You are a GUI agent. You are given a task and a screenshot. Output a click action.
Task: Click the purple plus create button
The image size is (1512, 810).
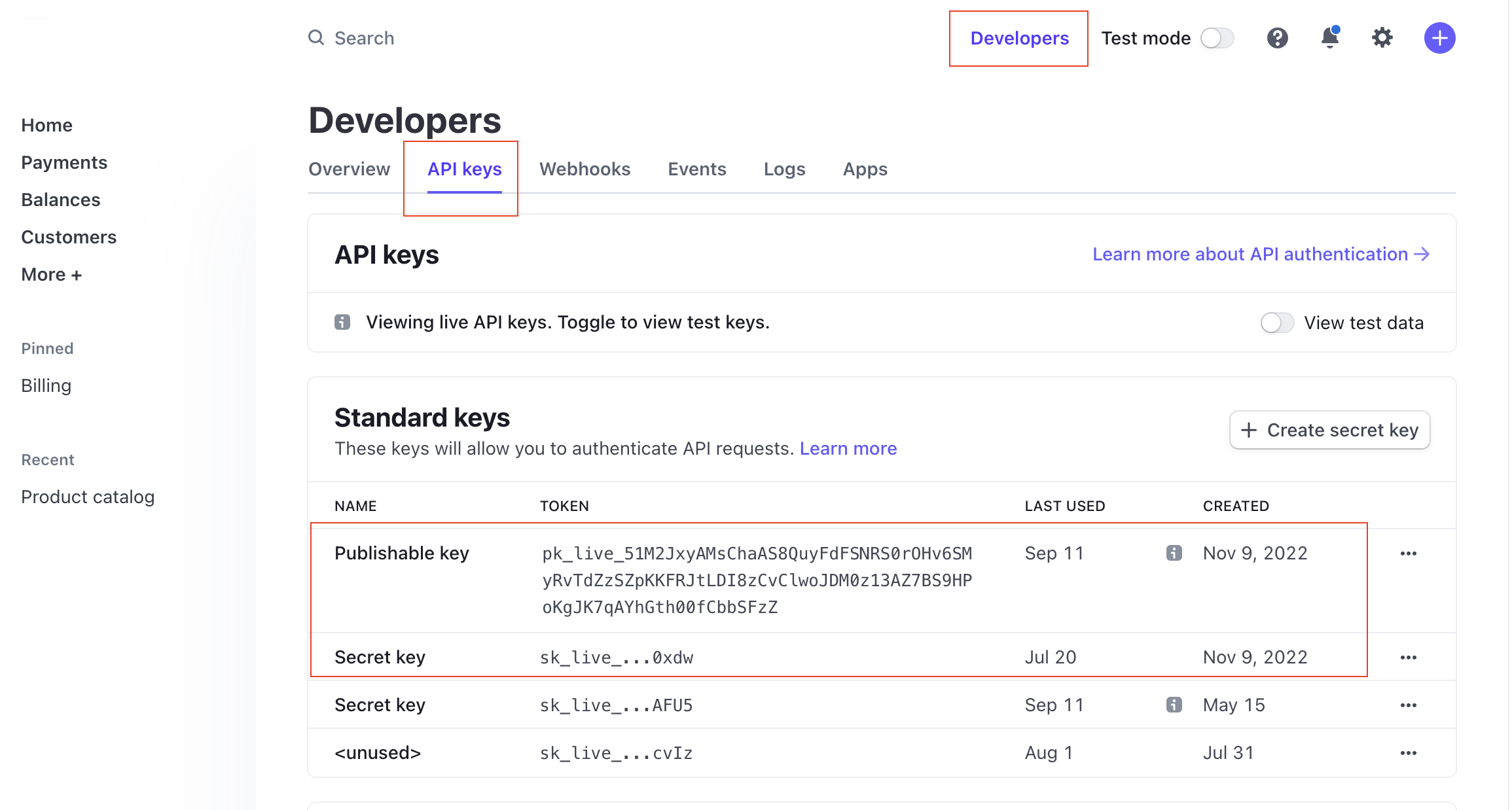[x=1439, y=38]
